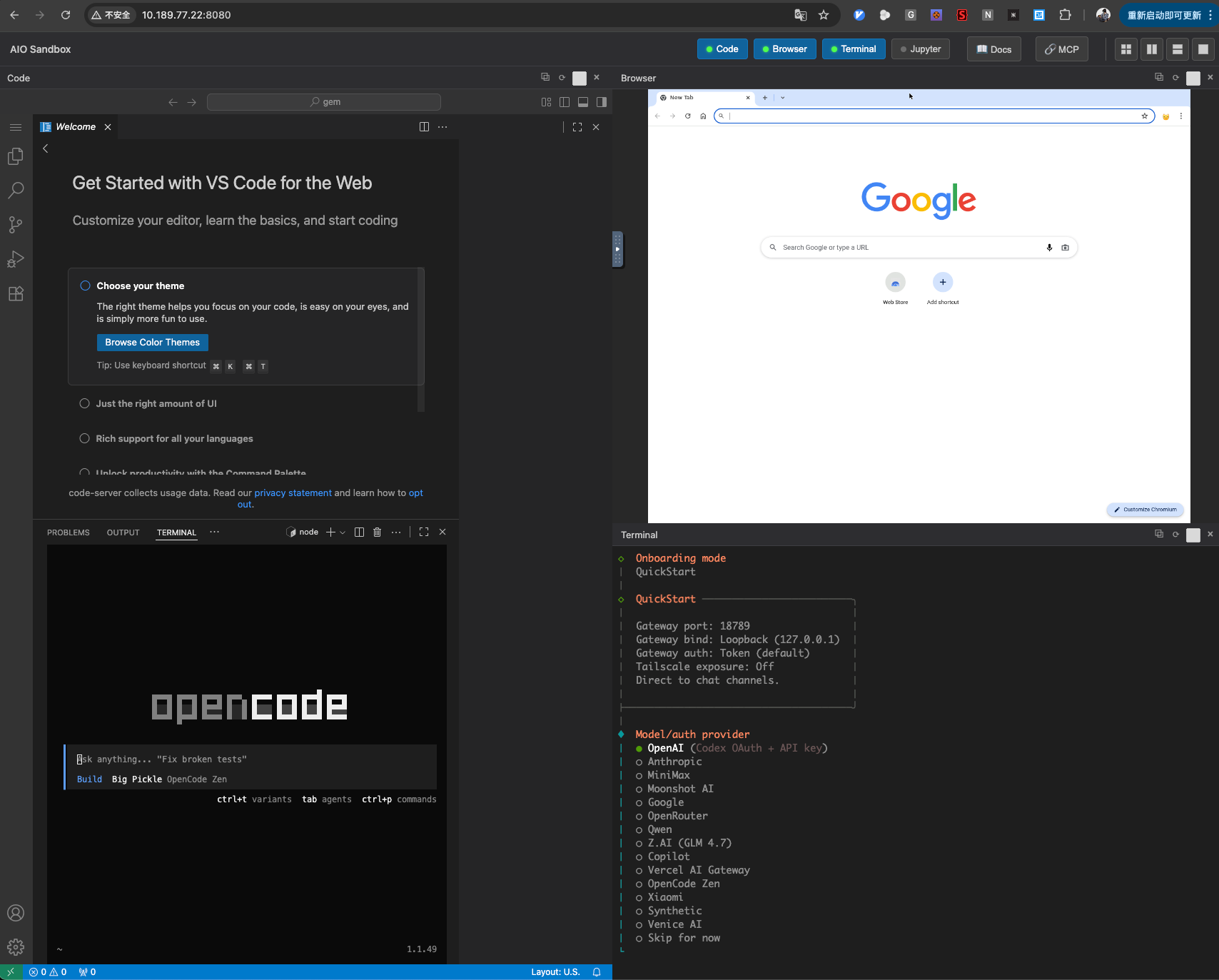Open the Source Control view
Screen dimensions: 1219x980
(16, 225)
